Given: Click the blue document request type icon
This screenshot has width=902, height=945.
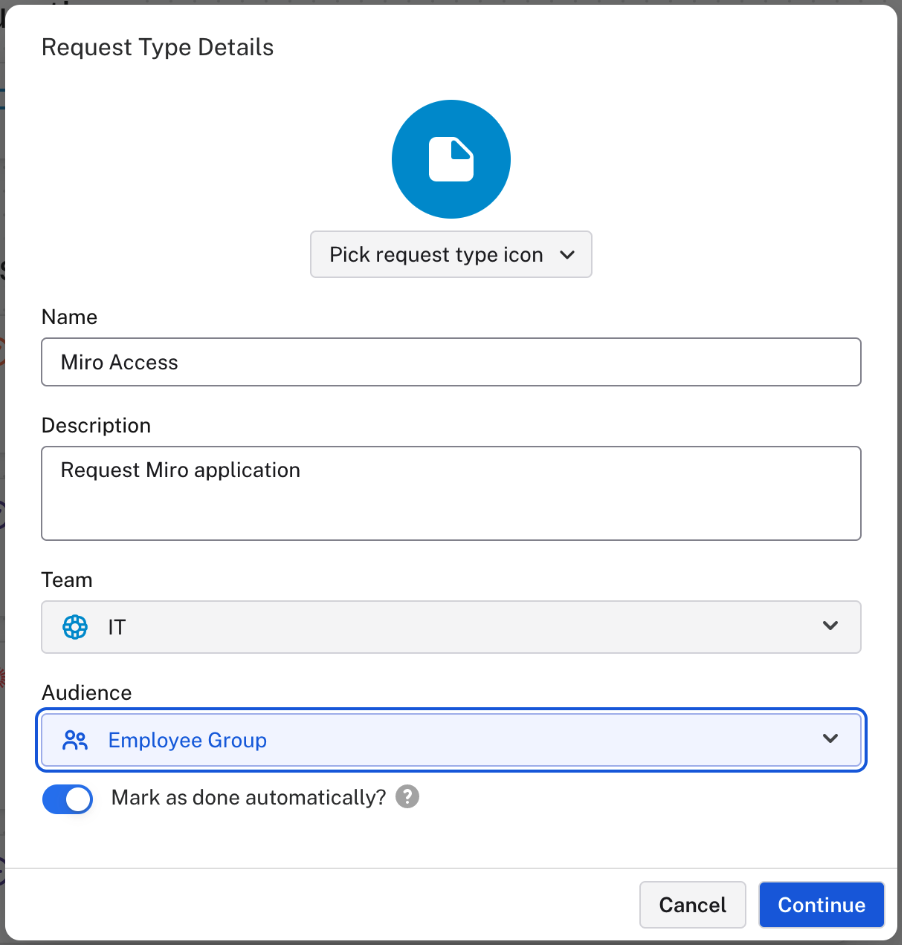Looking at the screenshot, I should click(451, 160).
